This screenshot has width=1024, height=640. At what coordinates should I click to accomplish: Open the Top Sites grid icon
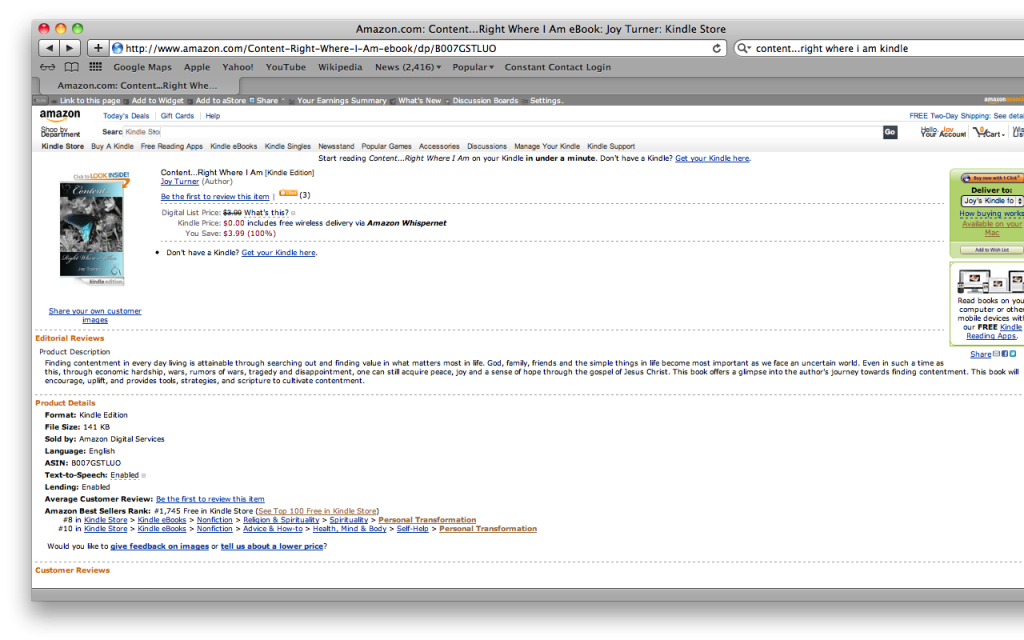[x=96, y=67]
